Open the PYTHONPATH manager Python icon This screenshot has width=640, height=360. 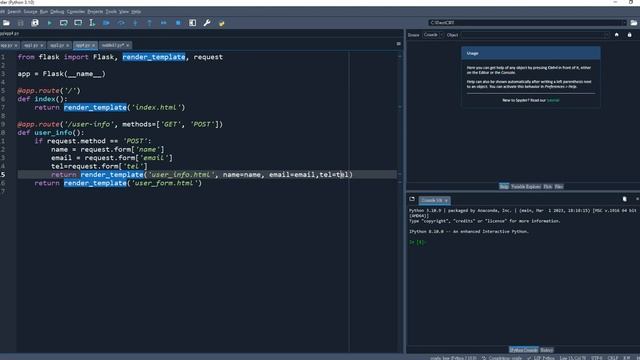point(222,23)
